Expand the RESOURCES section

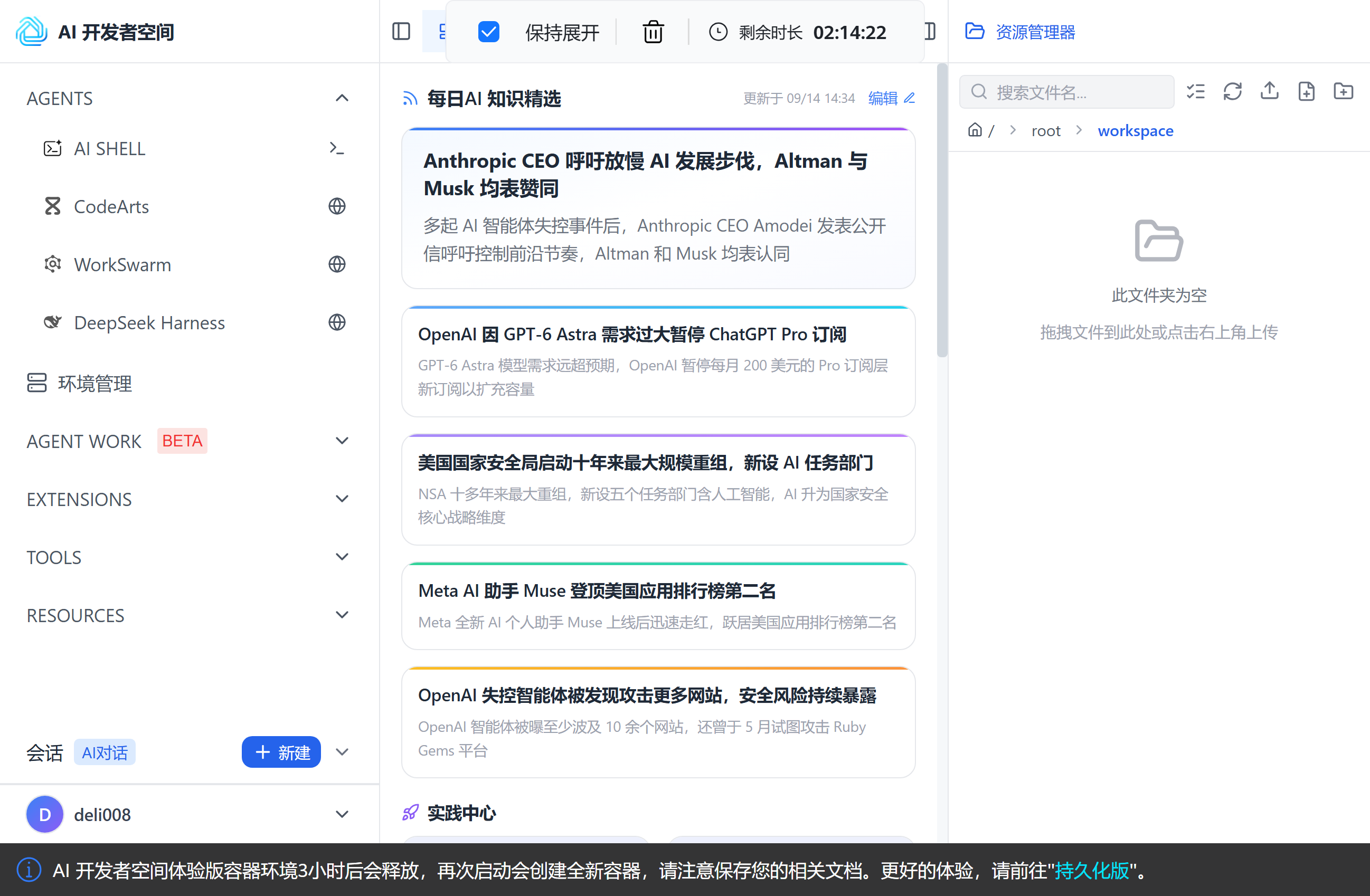(342, 615)
